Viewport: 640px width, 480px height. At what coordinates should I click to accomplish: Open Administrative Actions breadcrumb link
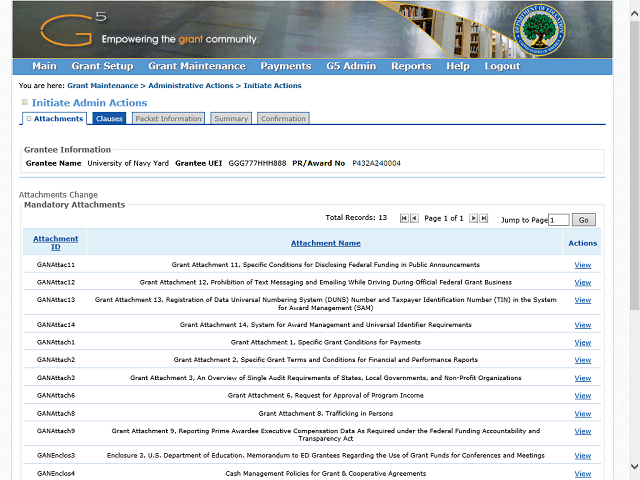pos(191,85)
